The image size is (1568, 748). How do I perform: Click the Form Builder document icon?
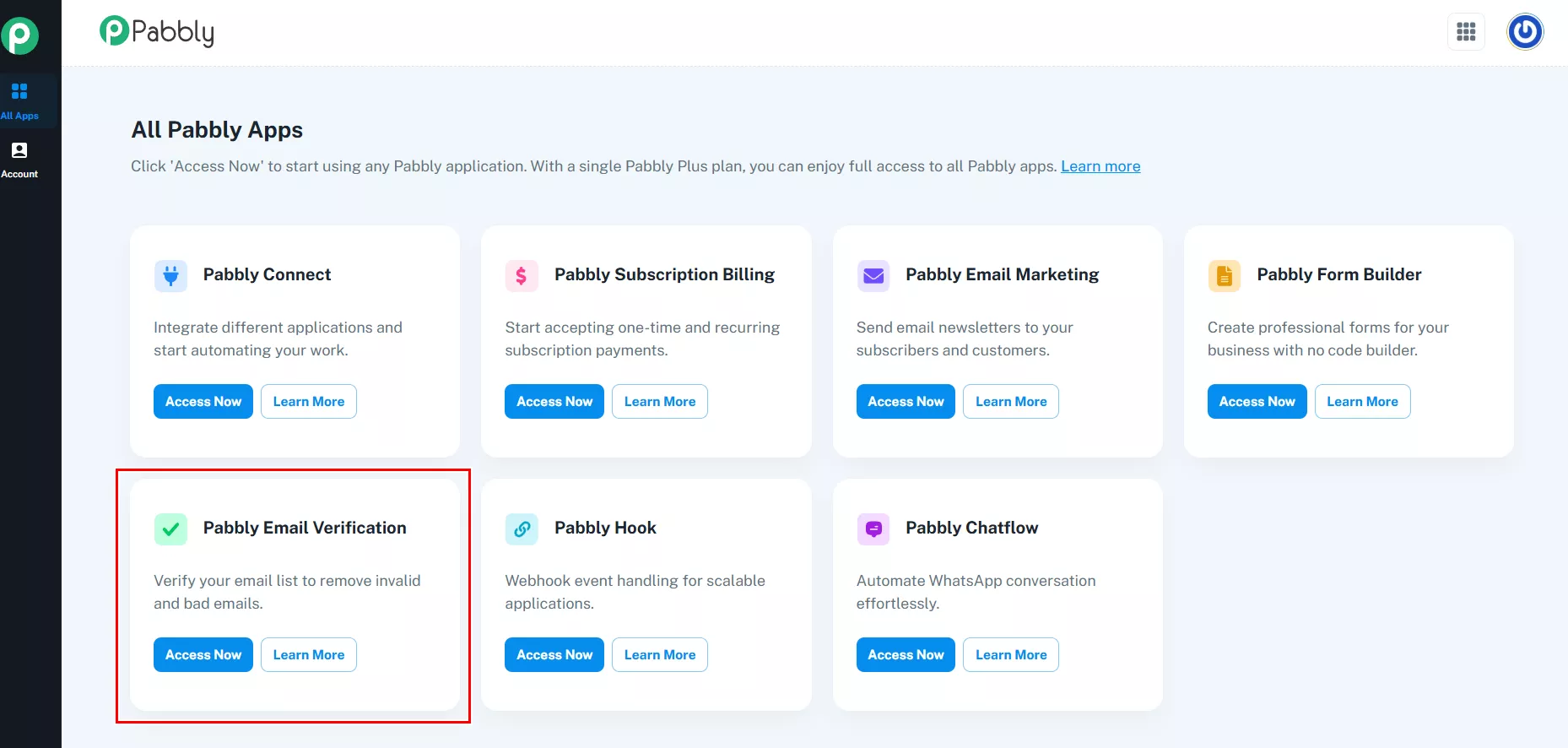click(1225, 275)
